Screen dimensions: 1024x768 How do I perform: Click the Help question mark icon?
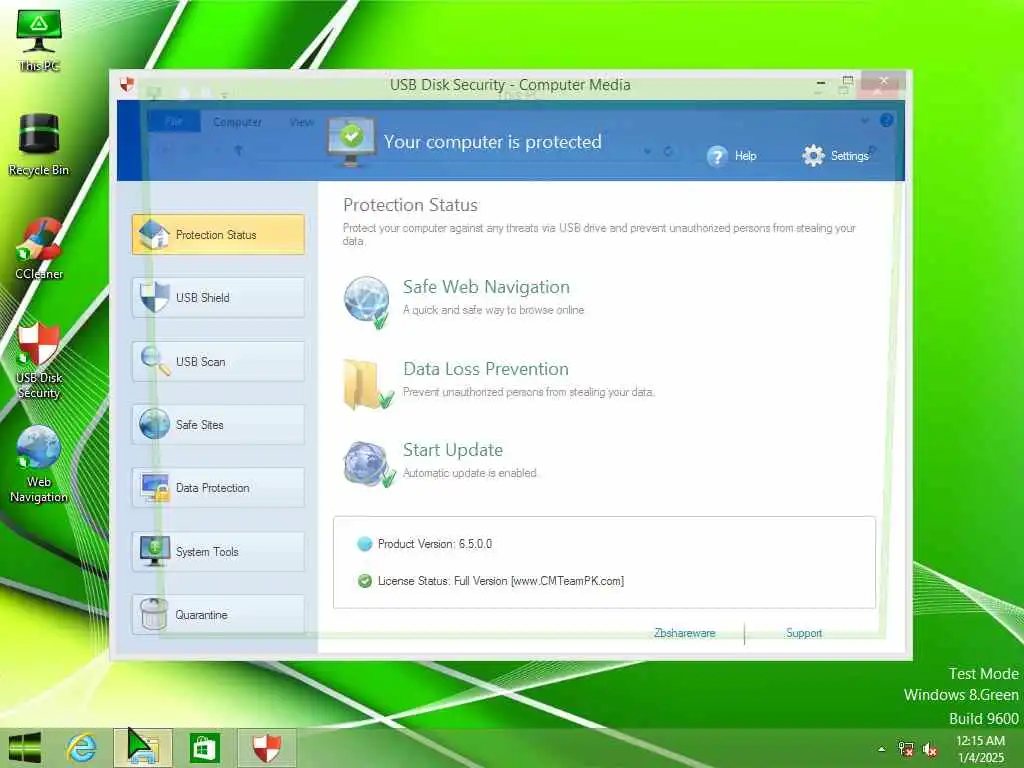(x=717, y=156)
